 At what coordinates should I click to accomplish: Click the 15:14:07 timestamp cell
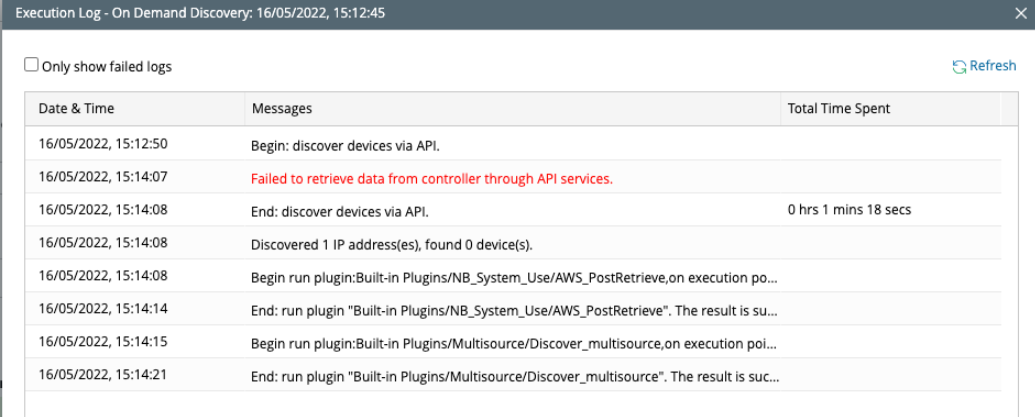pyautogui.click(x=103, y=178)
